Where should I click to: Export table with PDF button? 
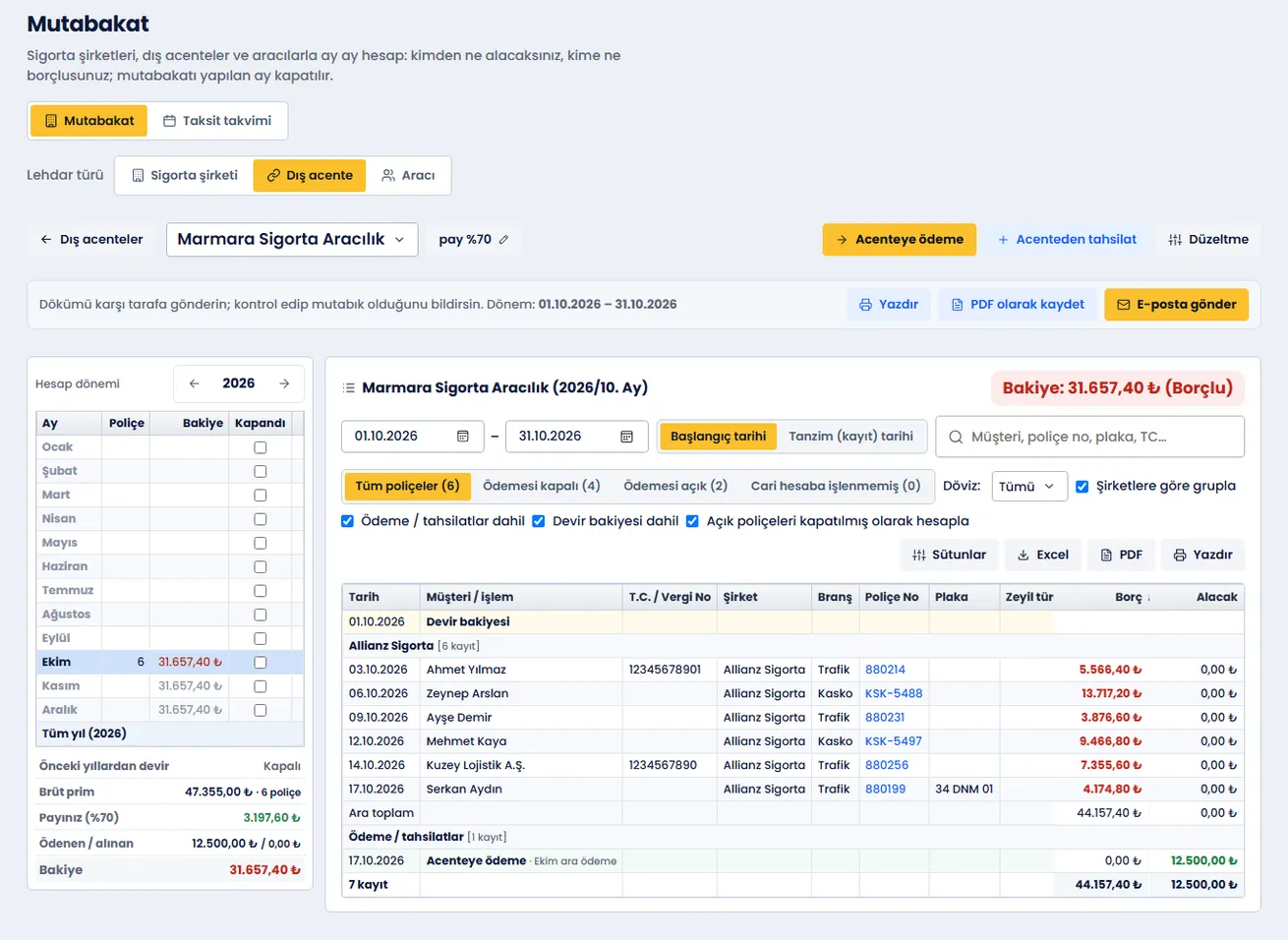tap(1121, 555)
